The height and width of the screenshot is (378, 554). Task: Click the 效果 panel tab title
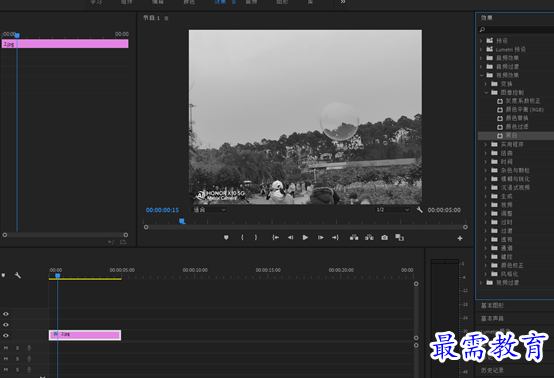[487, 18]
